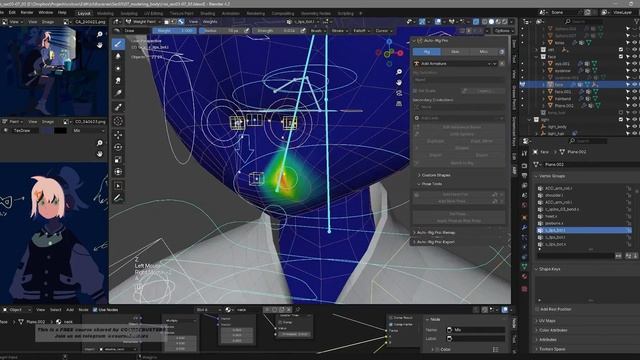The height and width of the screenshot is (360, 640).
Task: Select the Scale tool in viewport toolbar
Action: pyautogui.click(x=118, y=160)
